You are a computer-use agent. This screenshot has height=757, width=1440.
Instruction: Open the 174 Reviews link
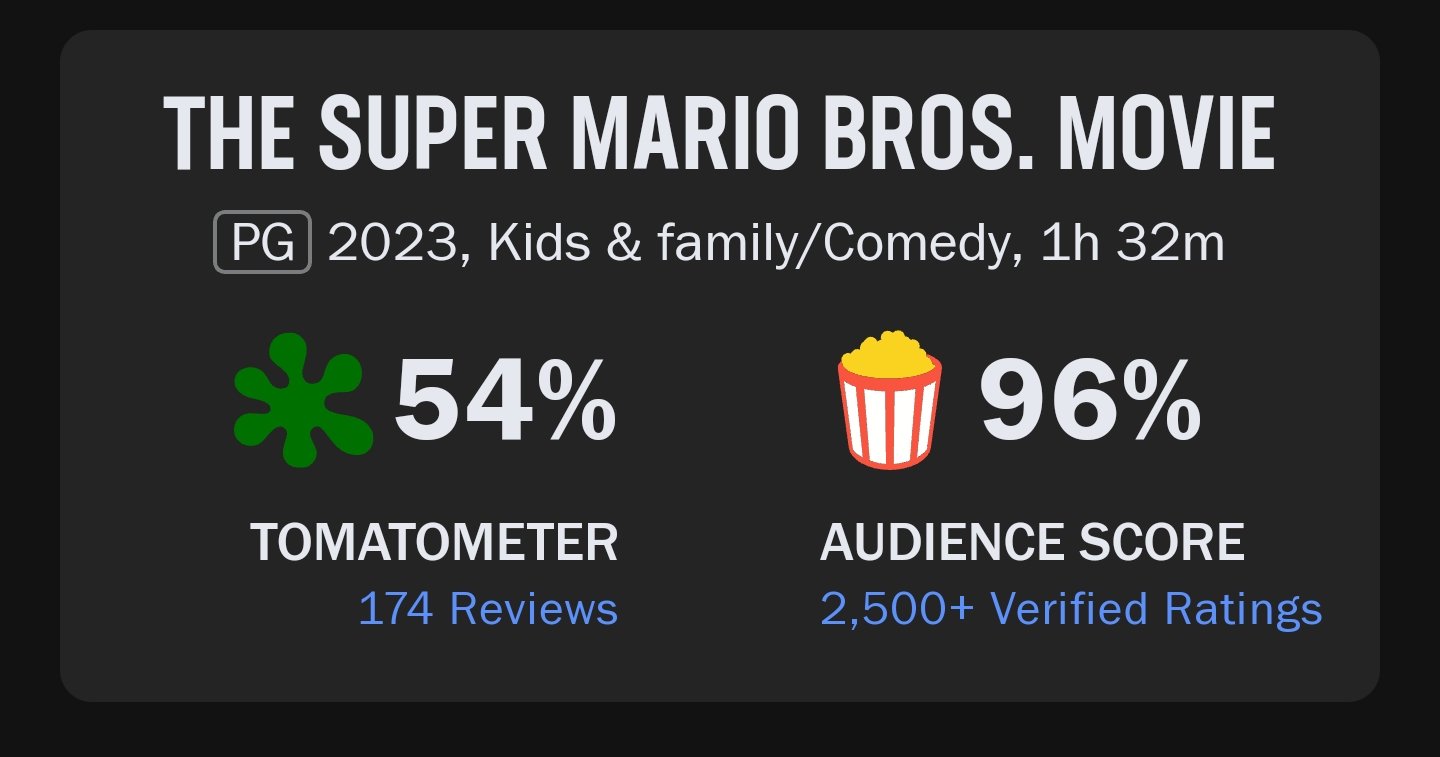coord(488,608)
